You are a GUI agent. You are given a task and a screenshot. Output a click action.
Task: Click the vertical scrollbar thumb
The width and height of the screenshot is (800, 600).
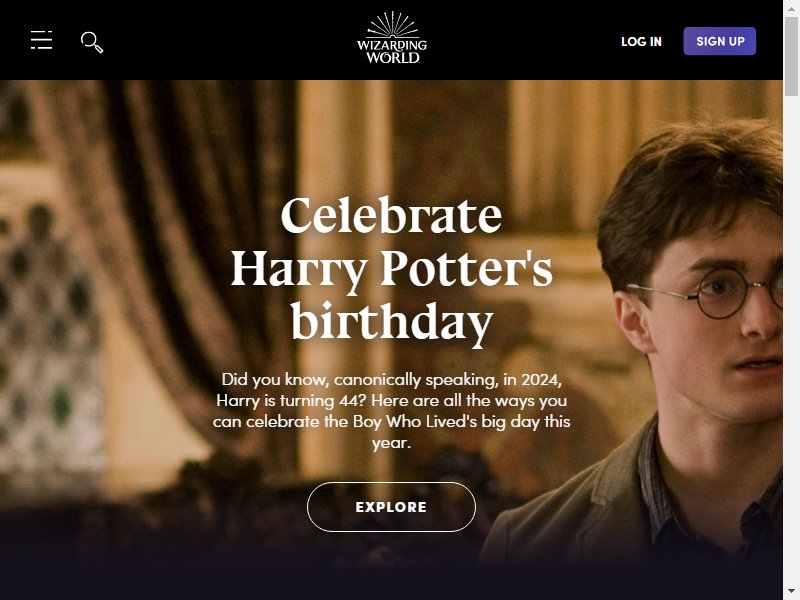tap(791, 56)
